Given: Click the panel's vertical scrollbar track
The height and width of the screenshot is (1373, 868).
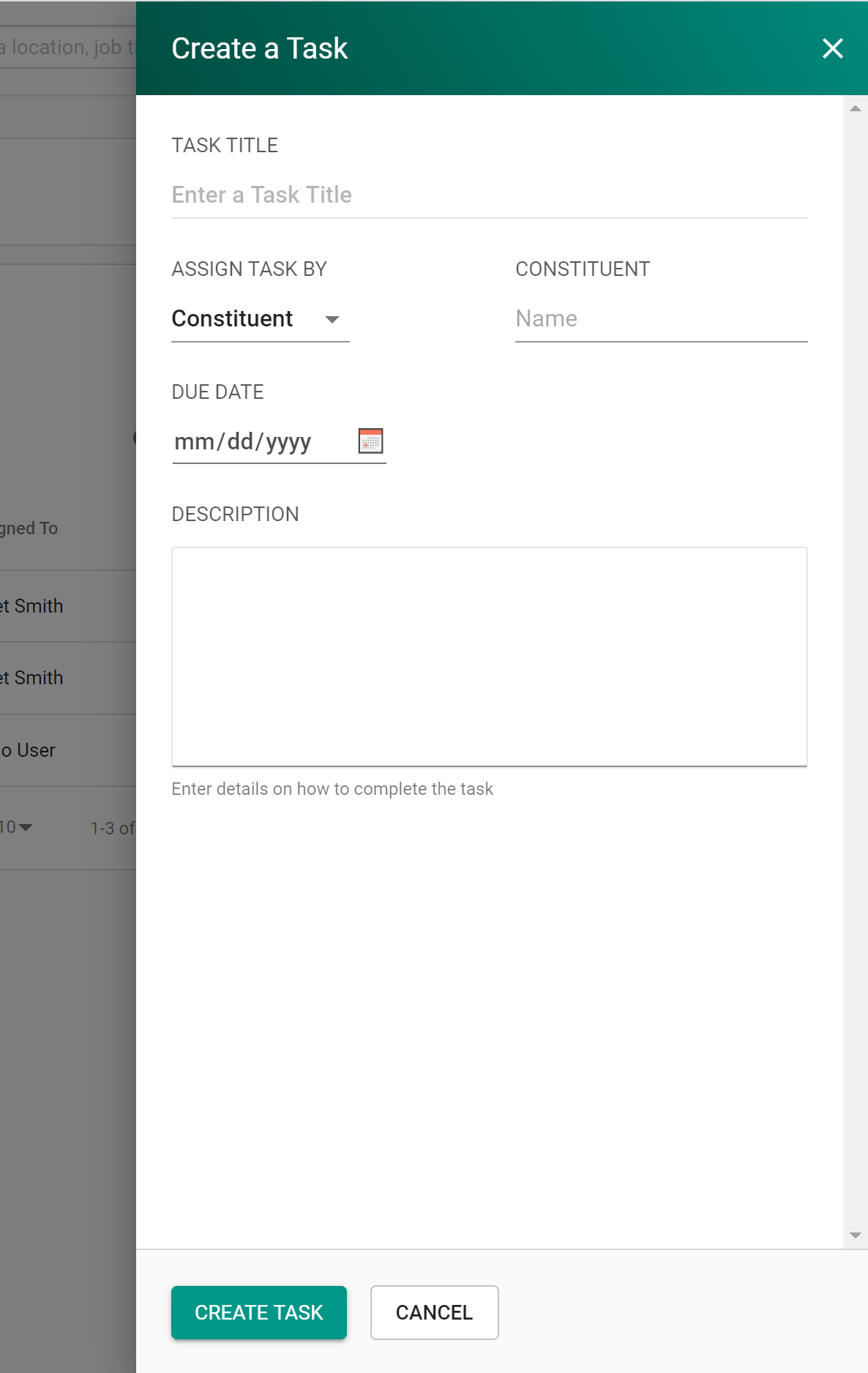Looking at the screenshot, I should (x=855, y=659).
